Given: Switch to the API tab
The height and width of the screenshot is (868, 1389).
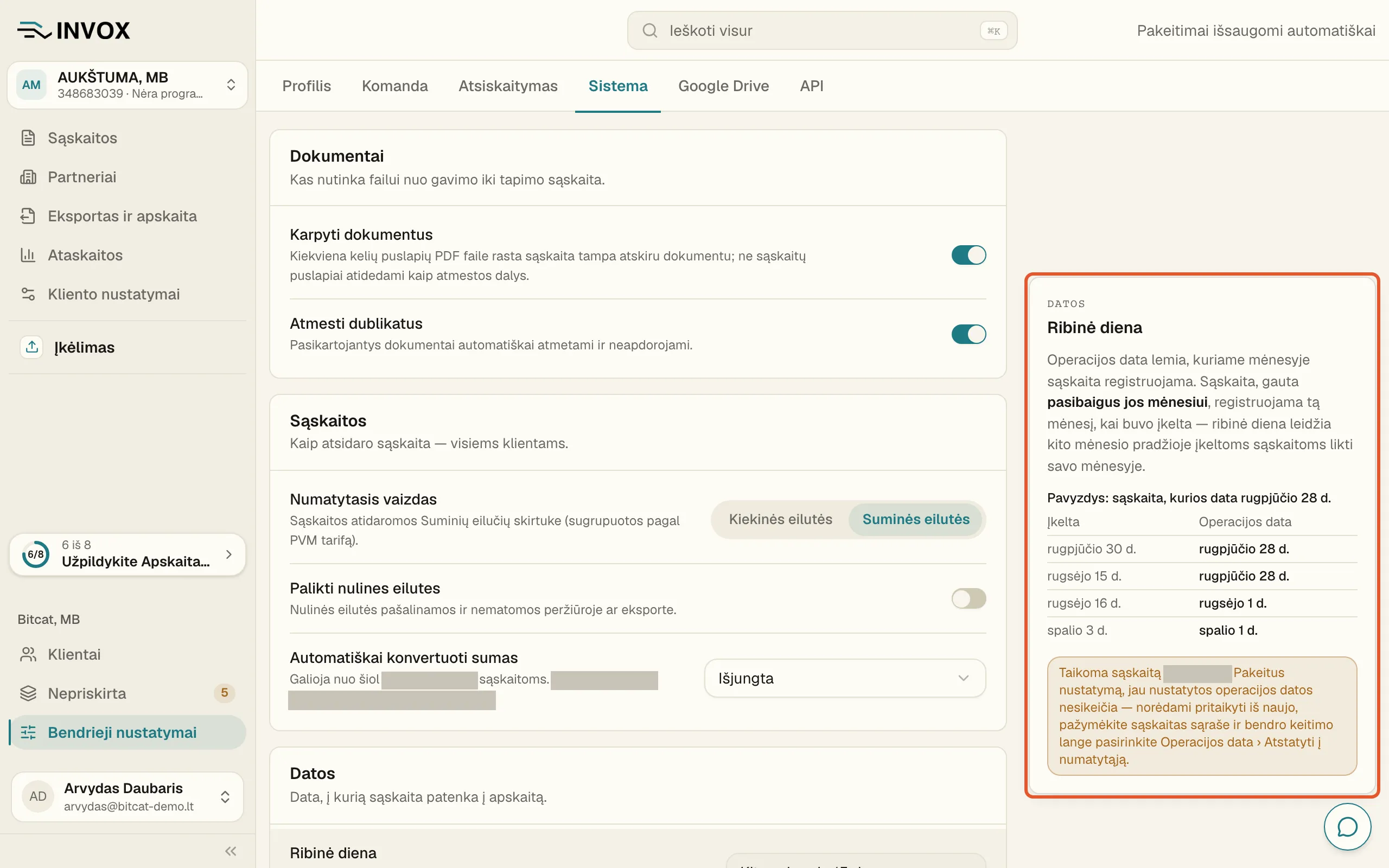Looking at the screenshot, I should coord(812,86).
